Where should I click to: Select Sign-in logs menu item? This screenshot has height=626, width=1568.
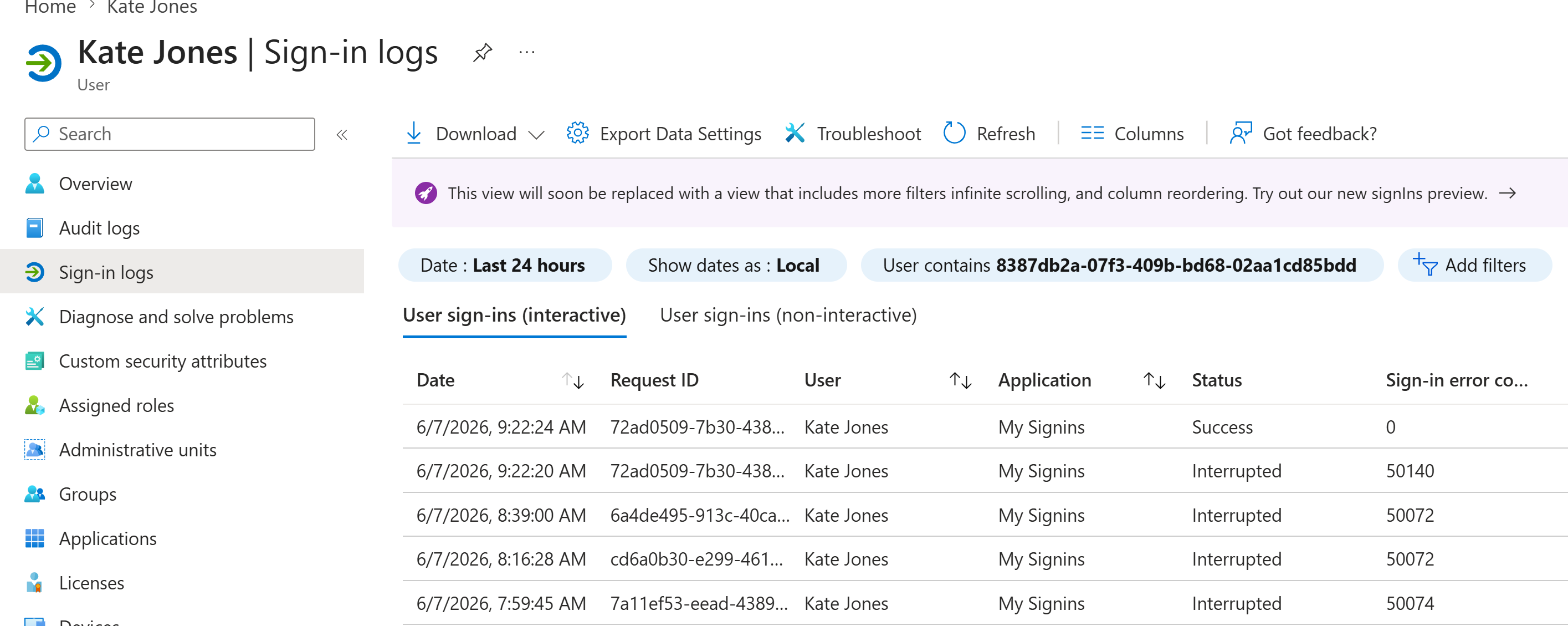coord(182,272)
